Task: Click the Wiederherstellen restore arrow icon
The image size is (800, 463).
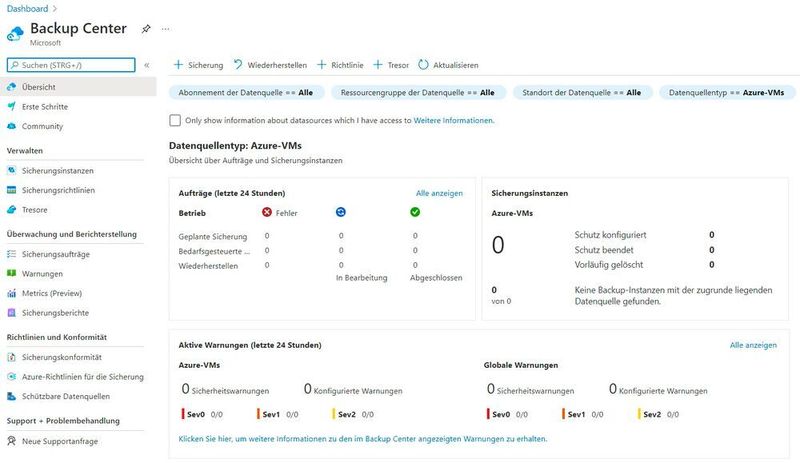Action: click(x=238, y=64)
